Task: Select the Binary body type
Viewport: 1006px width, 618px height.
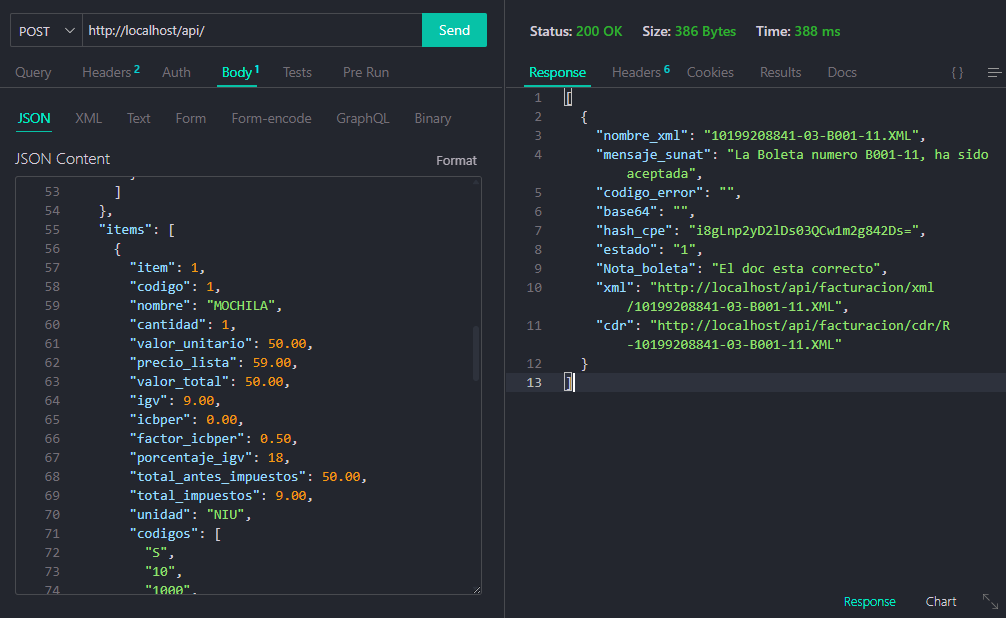Action: 432,118
